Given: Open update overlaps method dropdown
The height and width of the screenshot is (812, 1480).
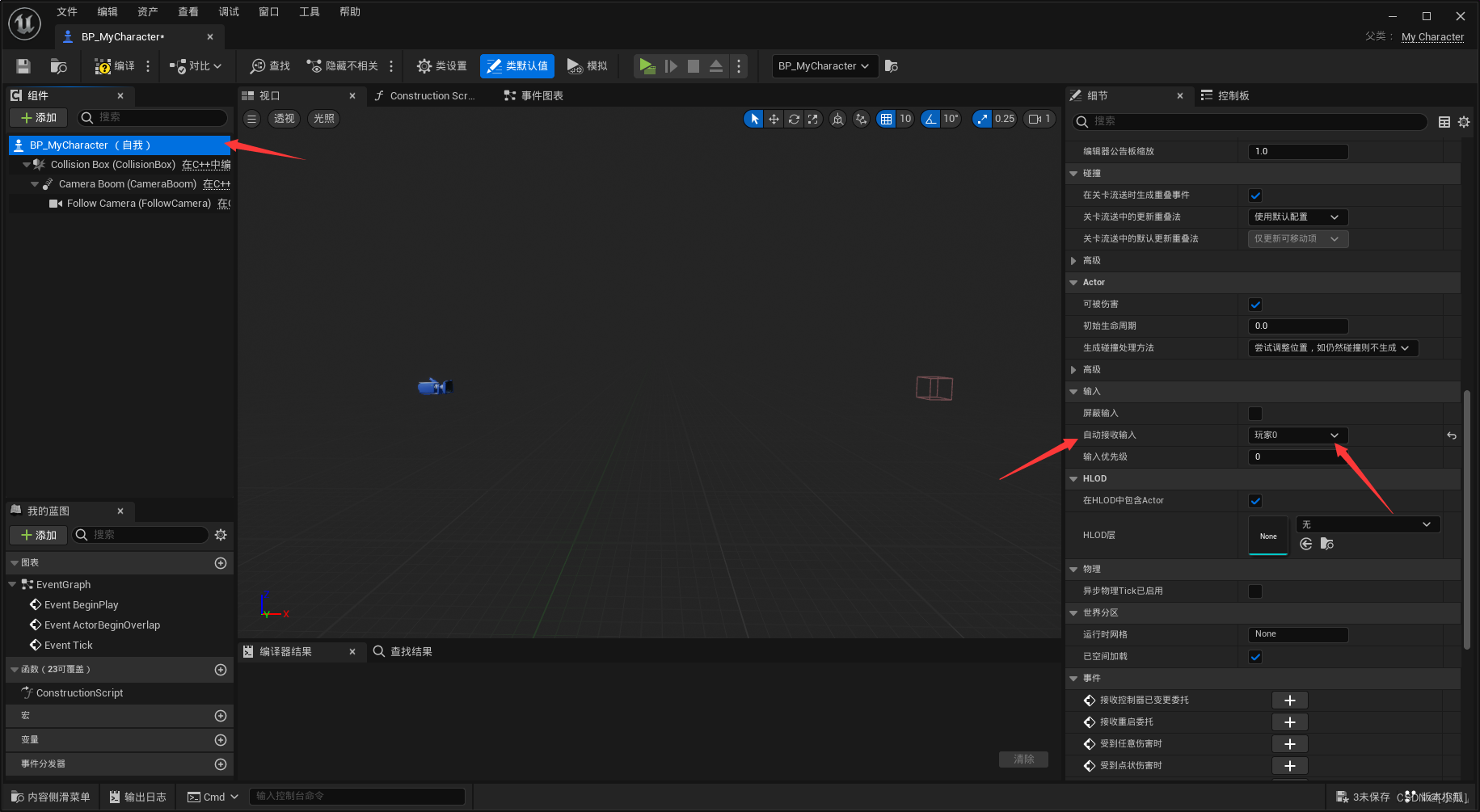Looking at the screenshot, I should coord(1298,217).
